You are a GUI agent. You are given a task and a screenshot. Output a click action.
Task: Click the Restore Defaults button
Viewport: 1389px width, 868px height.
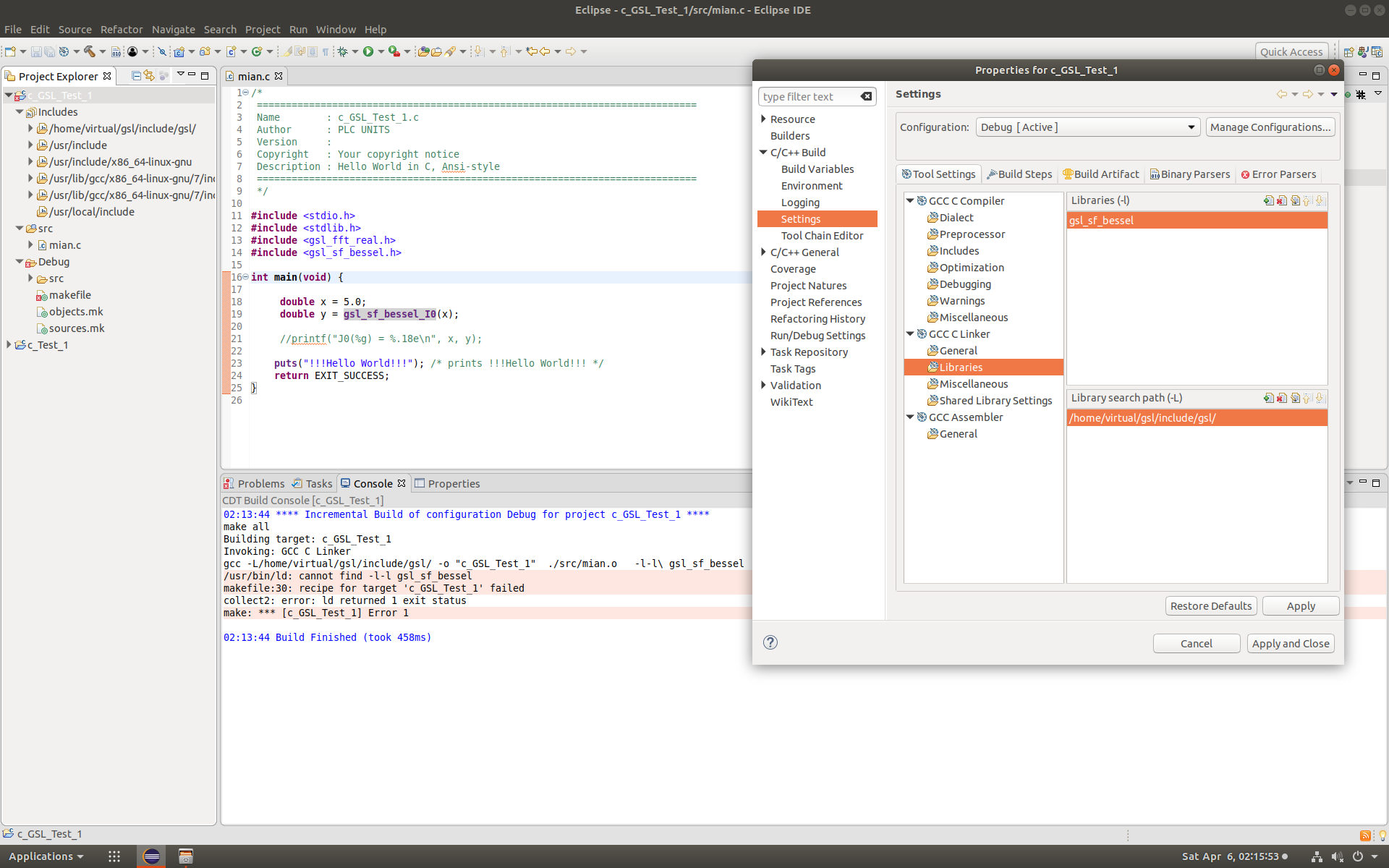pyautogui.click(x=1211, y=606)
